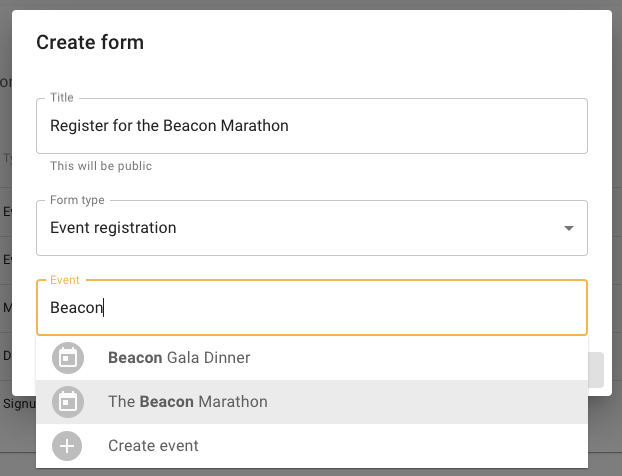The width and height of the screenshot is (622, 476).
Task: Click the partially hidden gray button at dialog's right edge
Action: [x=595, y=370]
